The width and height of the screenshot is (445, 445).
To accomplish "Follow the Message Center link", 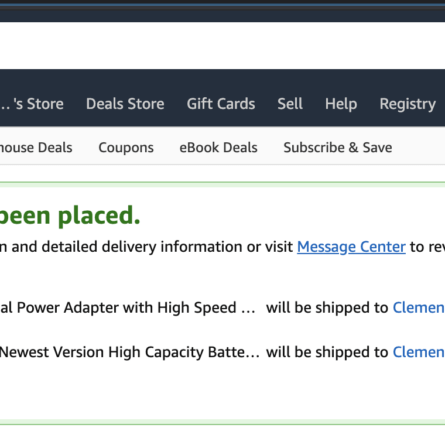I will tap(351, 247).
